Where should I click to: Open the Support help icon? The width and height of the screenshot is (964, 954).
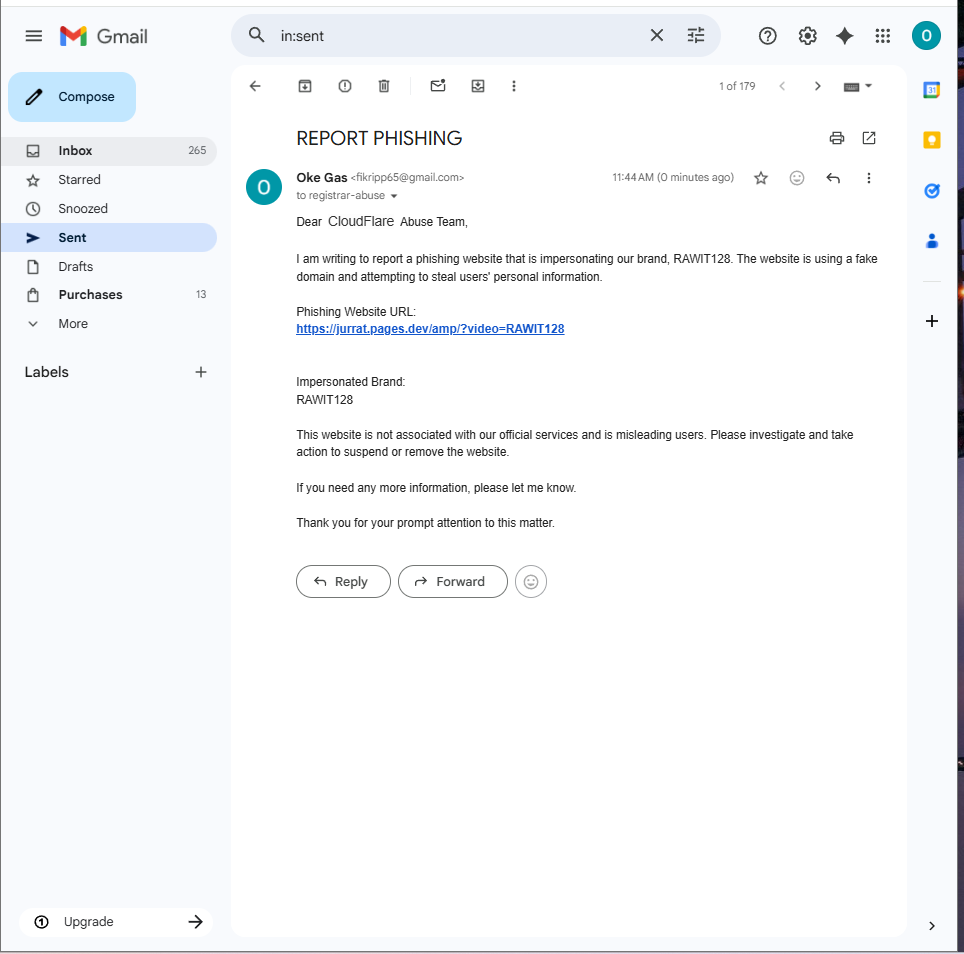pyautogui.click(x=767, y=36)
